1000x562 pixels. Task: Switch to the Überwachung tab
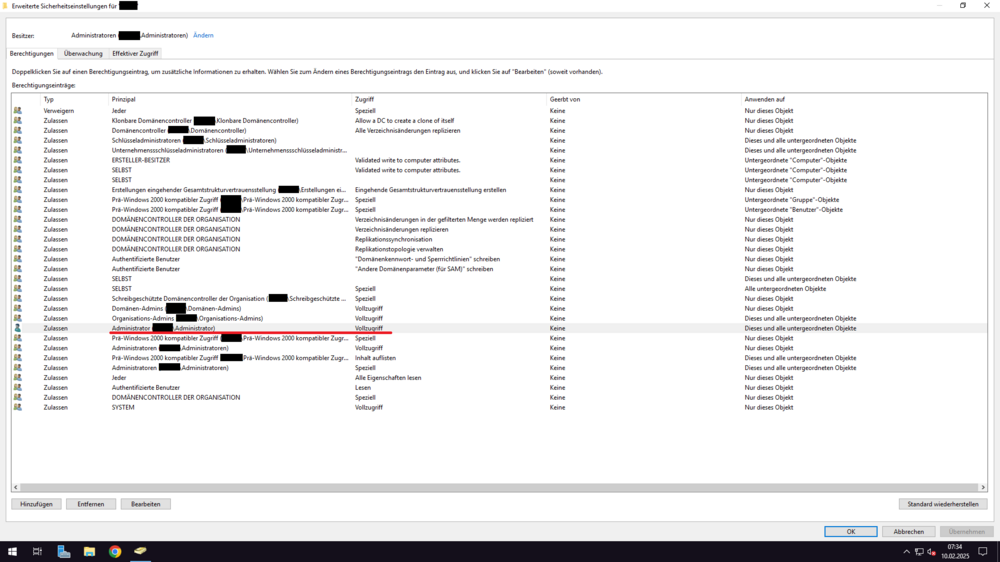coord(83,53)
